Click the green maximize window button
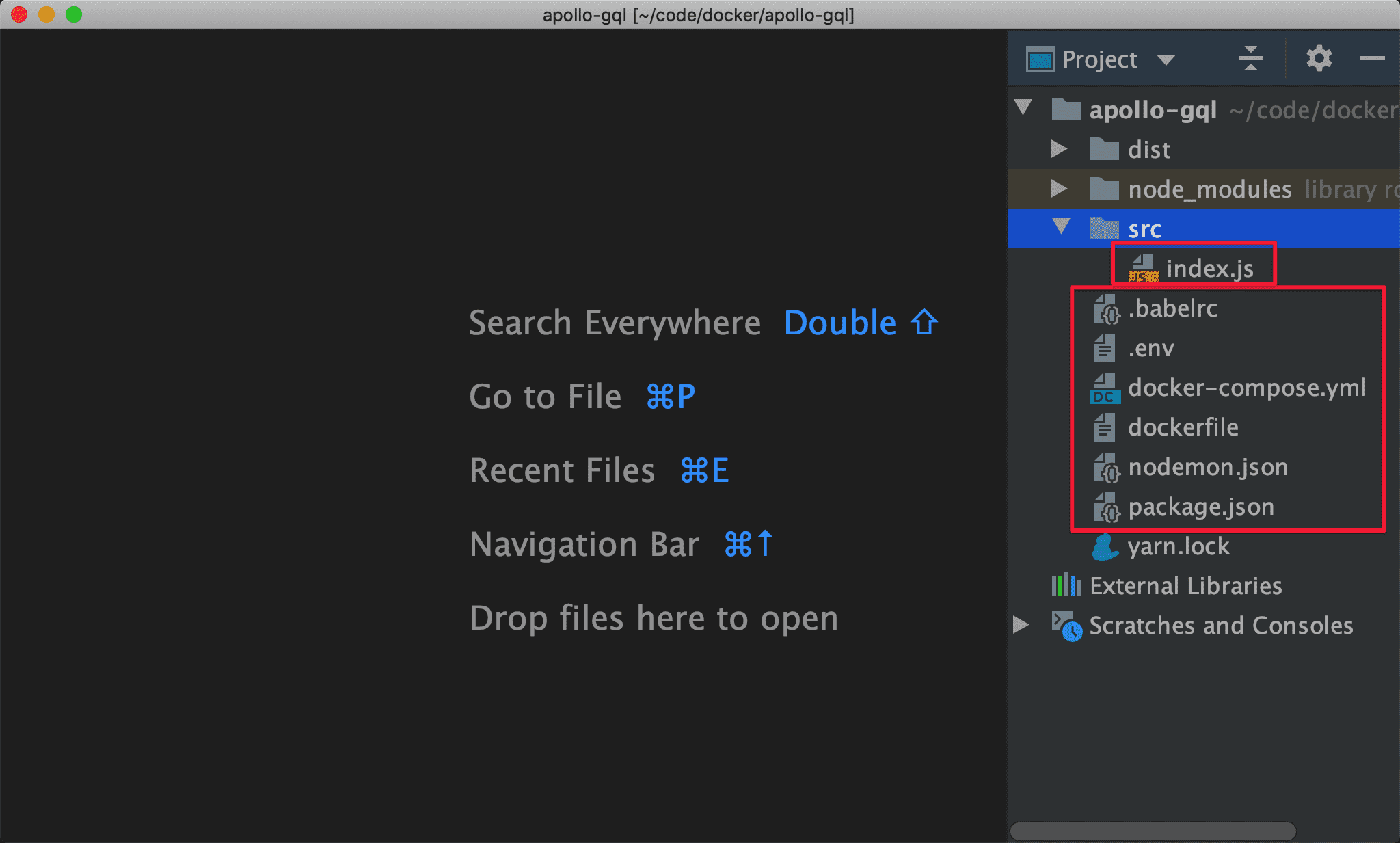This screenshot has width=1400, height=843. click(74, 14)
